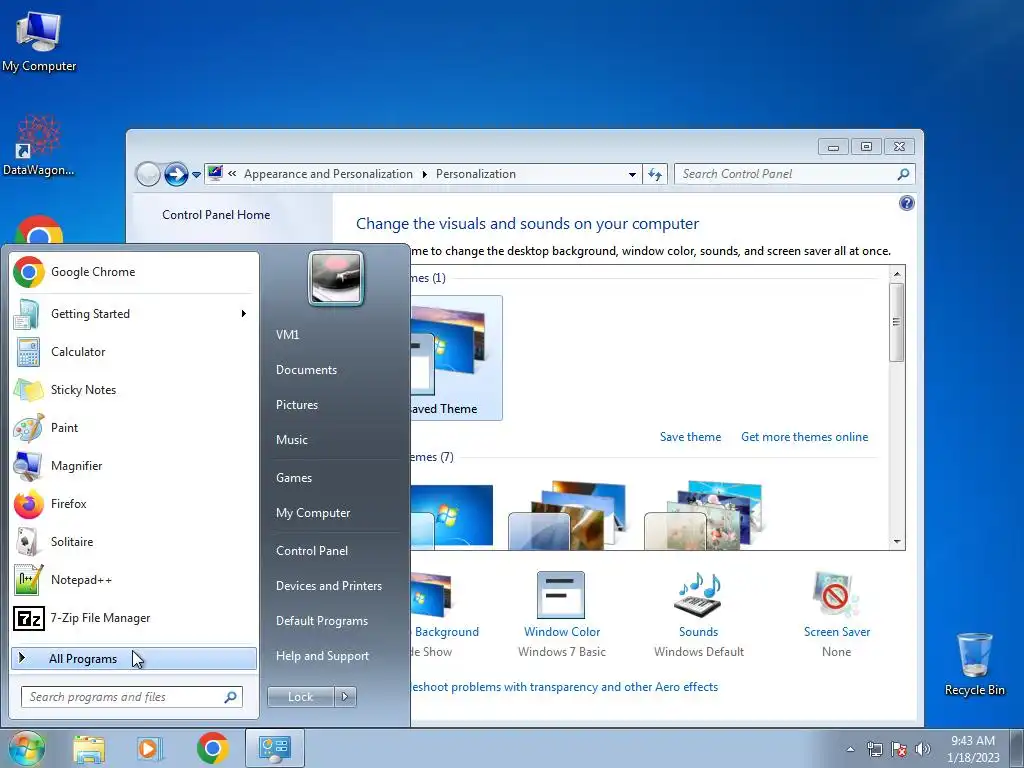This screenshot has width=1024, height=768.
Task: Open the volume speaker icon in the tray
Action: 923,749
